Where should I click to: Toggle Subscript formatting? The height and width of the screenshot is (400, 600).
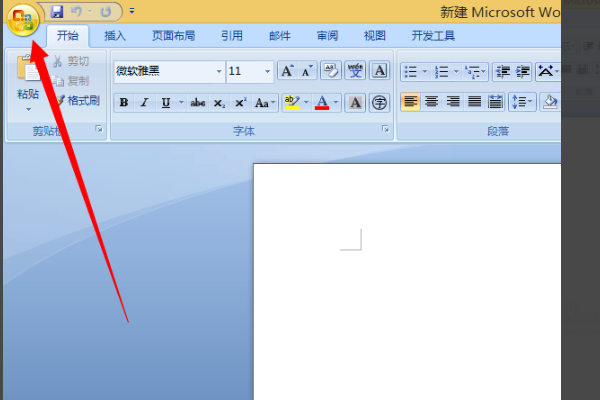219,103
